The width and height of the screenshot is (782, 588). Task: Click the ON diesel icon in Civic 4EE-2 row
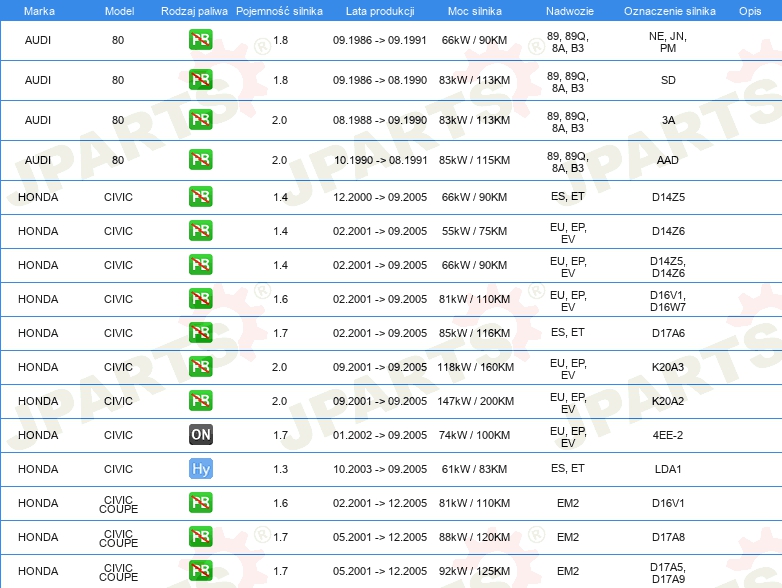coord(201,434)
